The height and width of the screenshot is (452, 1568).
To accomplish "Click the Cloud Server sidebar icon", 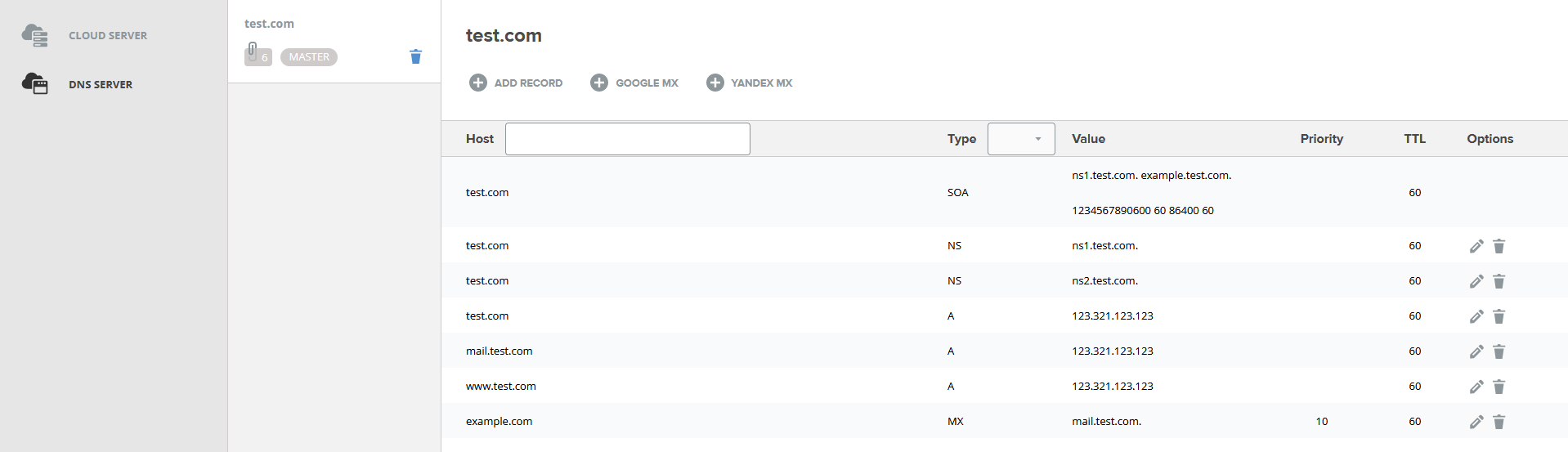I will click(34, 35).
